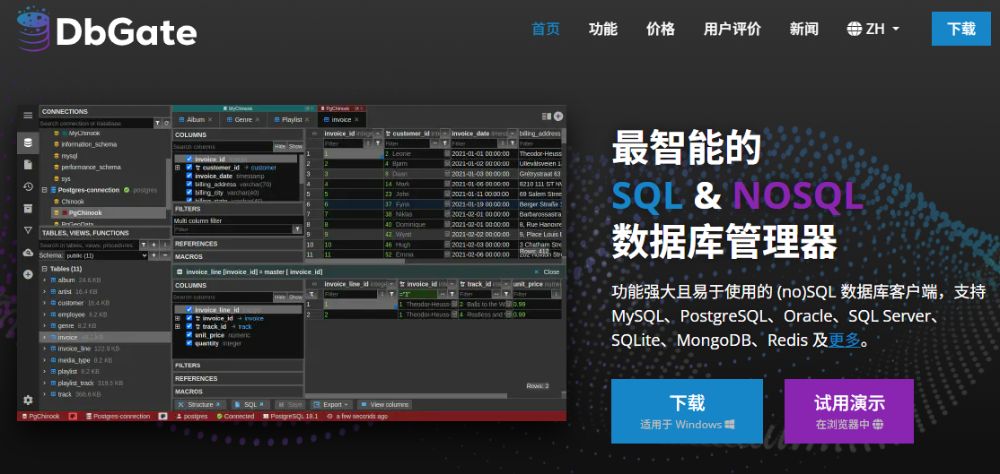This screenshot has width=1000, height=474.
Task: Click the refresh connections icon
Action: pyautogui.click(x=166, y=123)
